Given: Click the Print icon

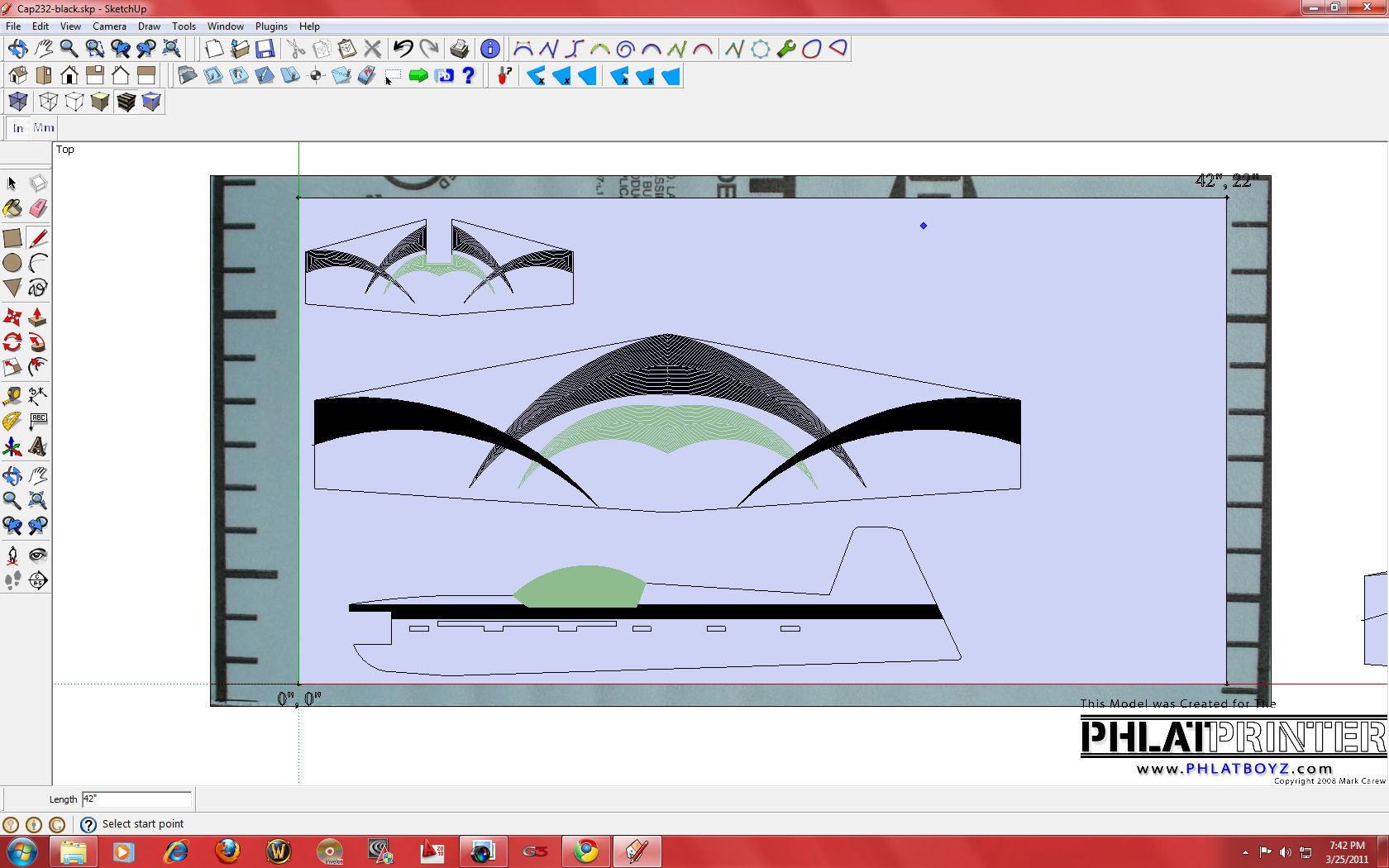Looking at the screenshot, I should 460,49.
